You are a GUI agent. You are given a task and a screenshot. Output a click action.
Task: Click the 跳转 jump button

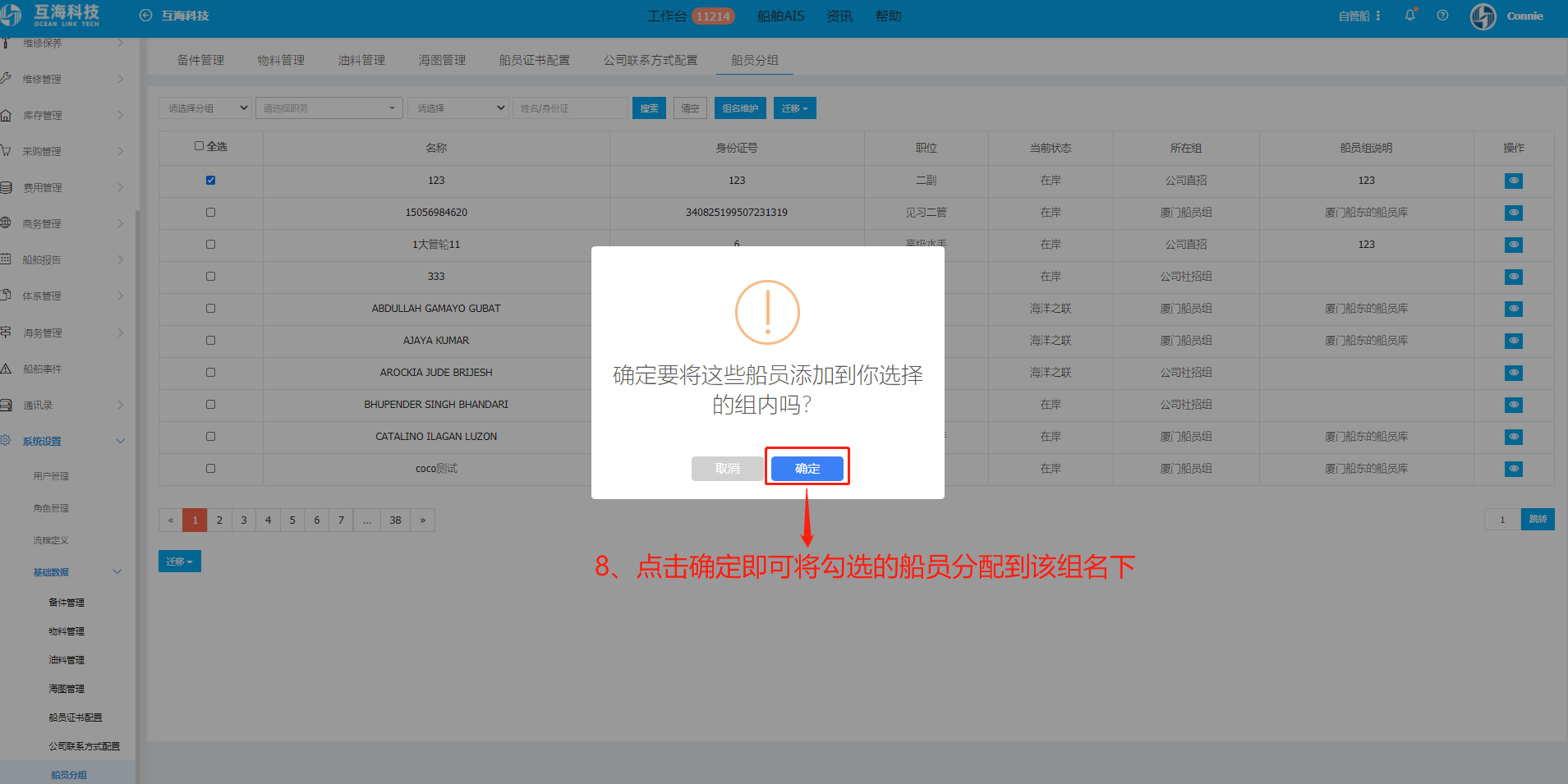click(x=1538, y=520)
